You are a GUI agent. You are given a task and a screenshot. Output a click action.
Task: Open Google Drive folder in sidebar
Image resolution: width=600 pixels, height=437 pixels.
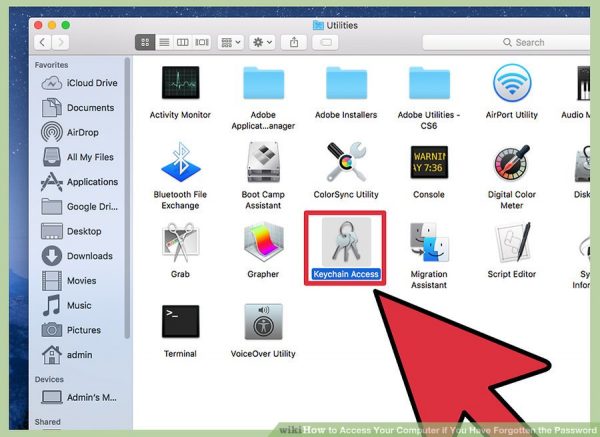click(x=80, y=207)
